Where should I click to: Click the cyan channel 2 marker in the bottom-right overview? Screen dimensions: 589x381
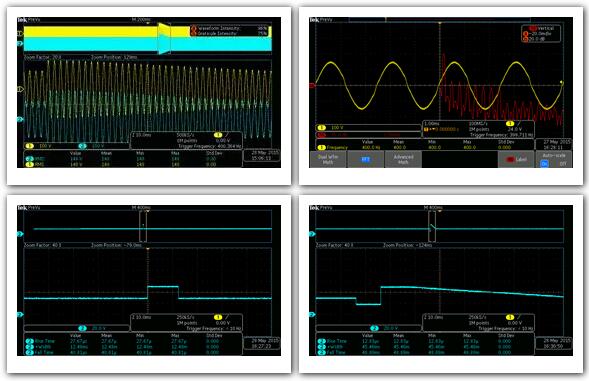point(312,234)
